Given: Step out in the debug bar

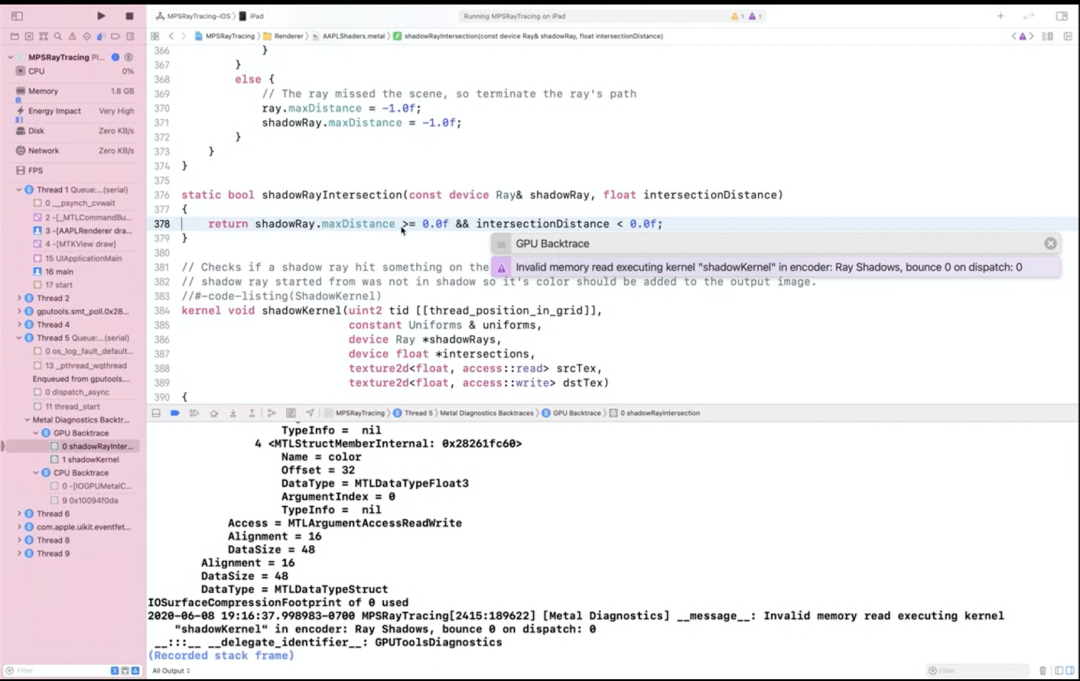Looking at the screenshot, I should [252, 413].
